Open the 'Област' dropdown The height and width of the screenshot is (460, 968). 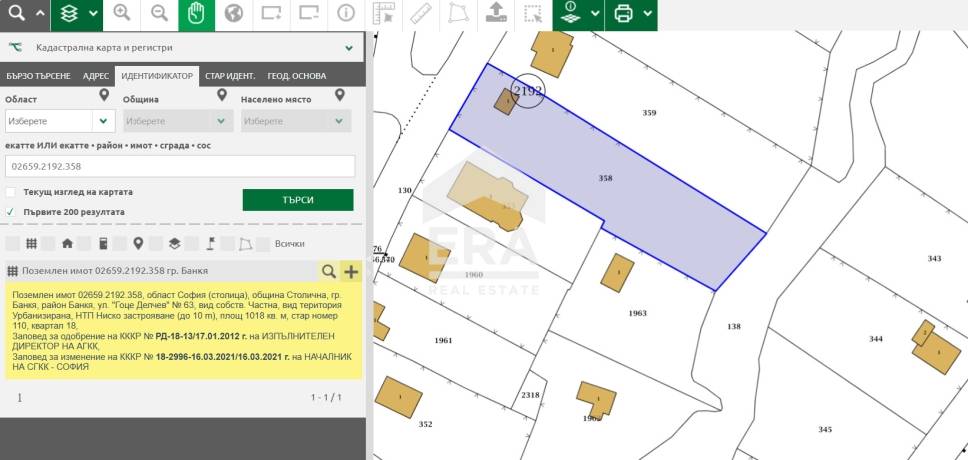[x=60, y=121]
